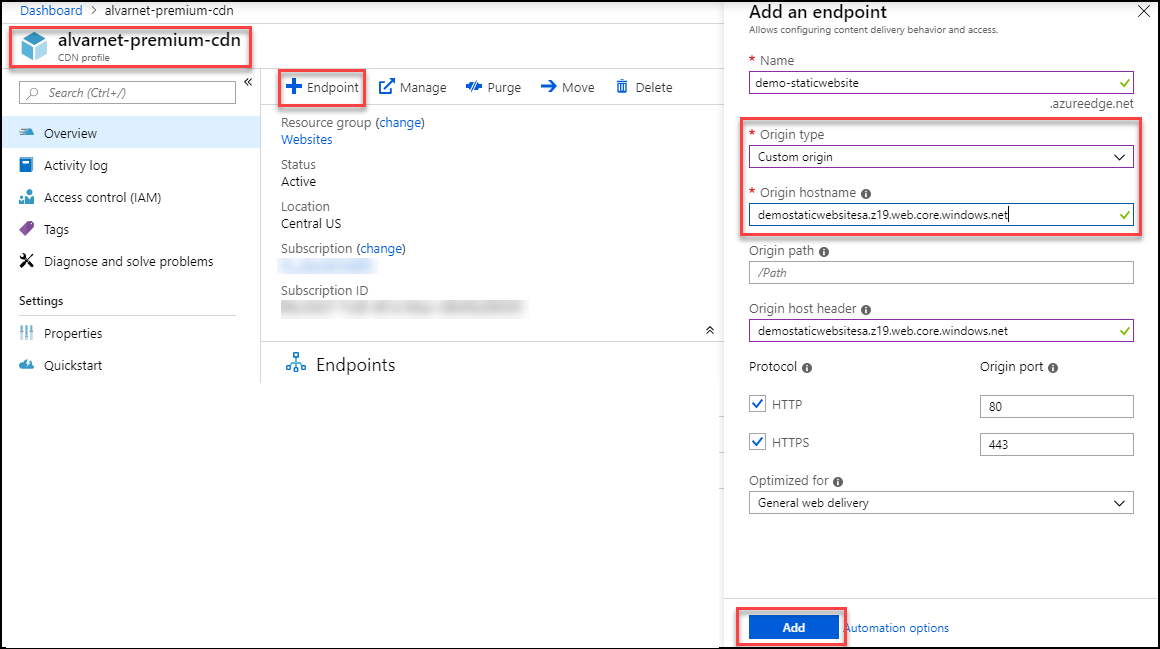Open Overview in the sidebar
This screenshot has width=1160, height=649.
(x=131, y=133)
